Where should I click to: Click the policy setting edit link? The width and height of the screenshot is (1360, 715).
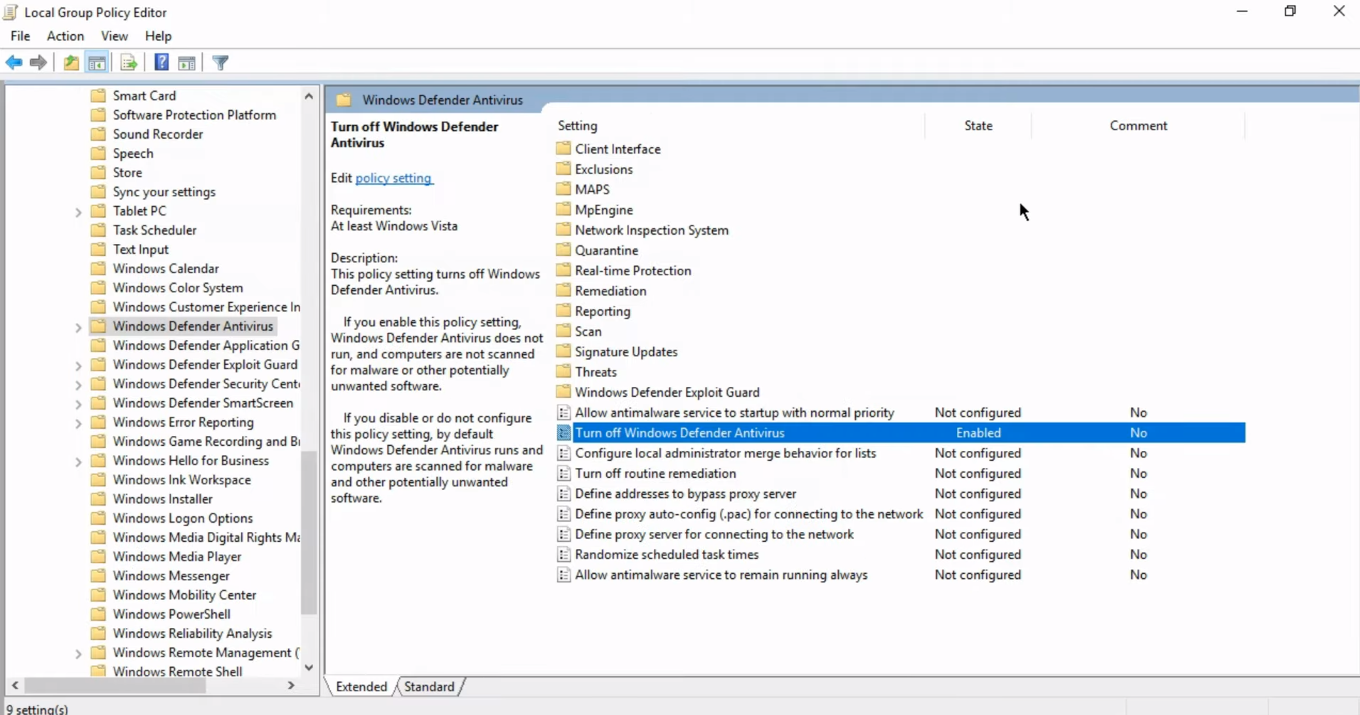pyautogui.click(x=393, y=178)
